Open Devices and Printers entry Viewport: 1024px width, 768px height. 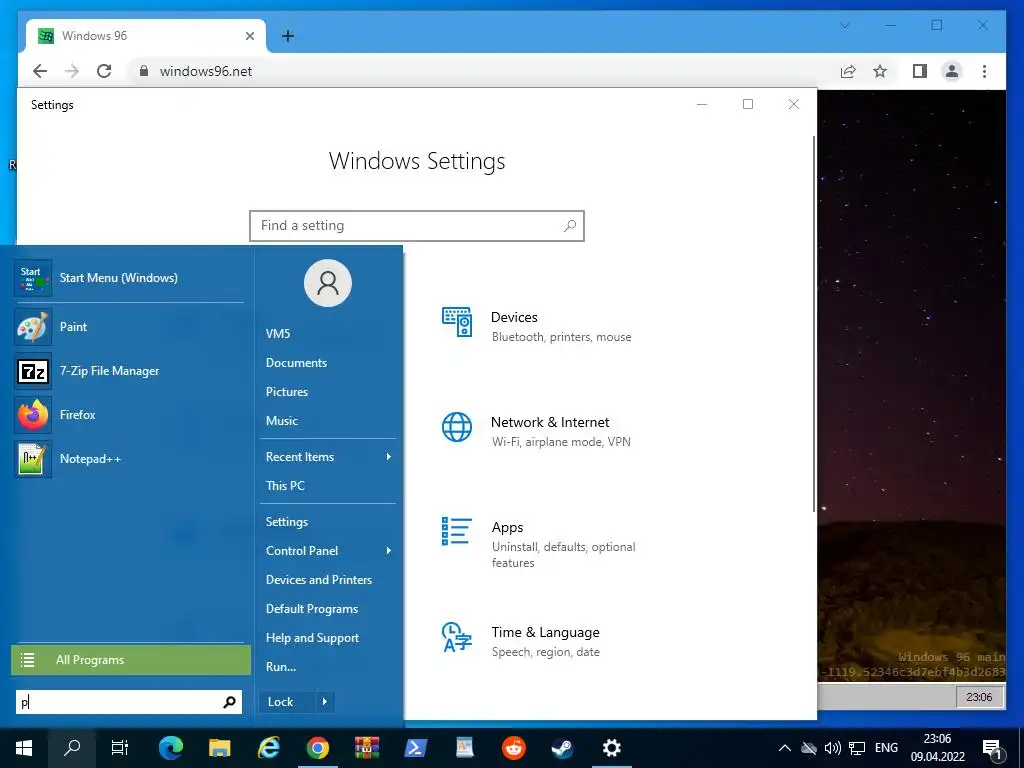[319, 580]
